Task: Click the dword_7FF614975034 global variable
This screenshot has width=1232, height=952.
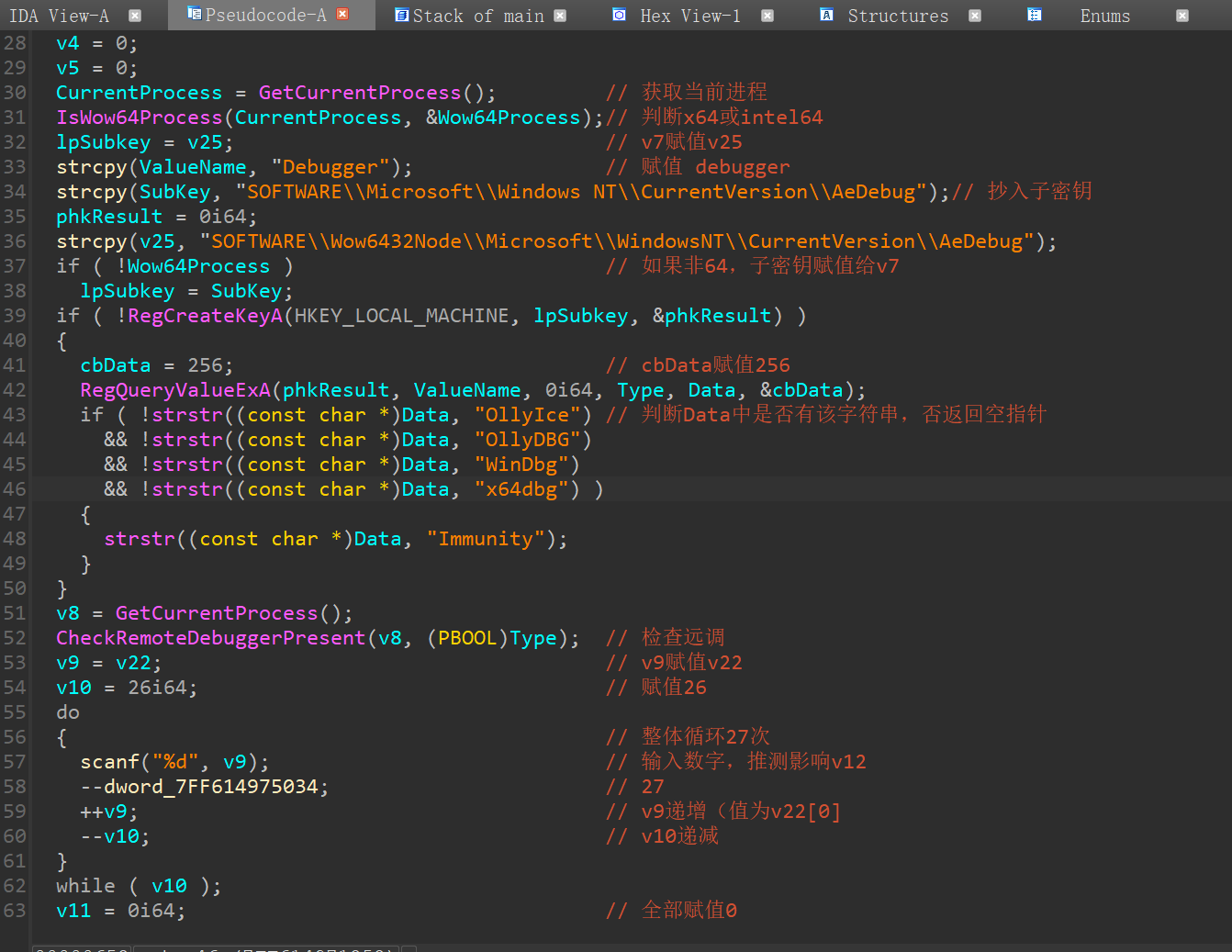Action: (210, 787)
